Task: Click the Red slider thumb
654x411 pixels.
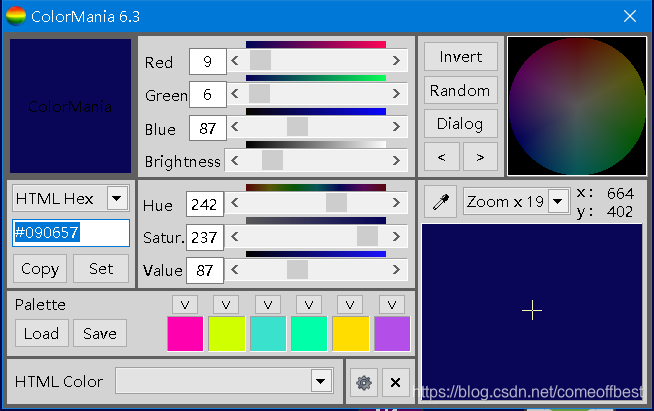Action: (x=260, y=61)
